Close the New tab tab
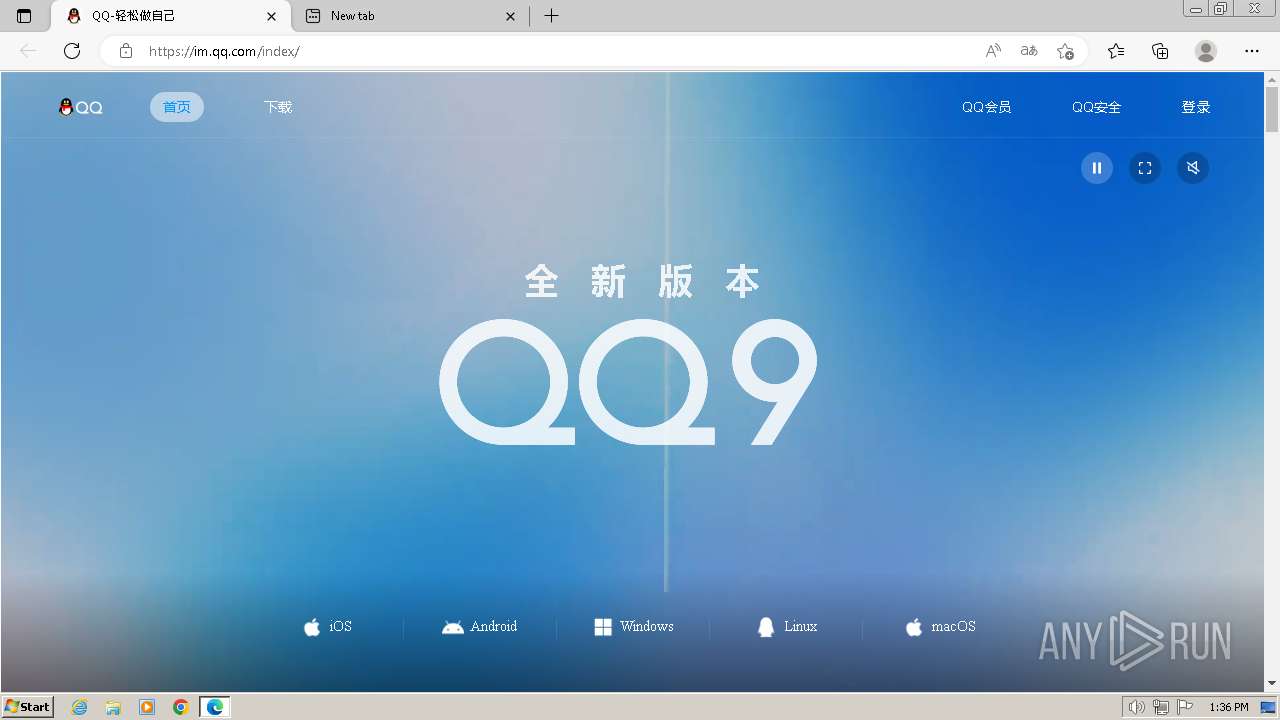 coord(511,16)
